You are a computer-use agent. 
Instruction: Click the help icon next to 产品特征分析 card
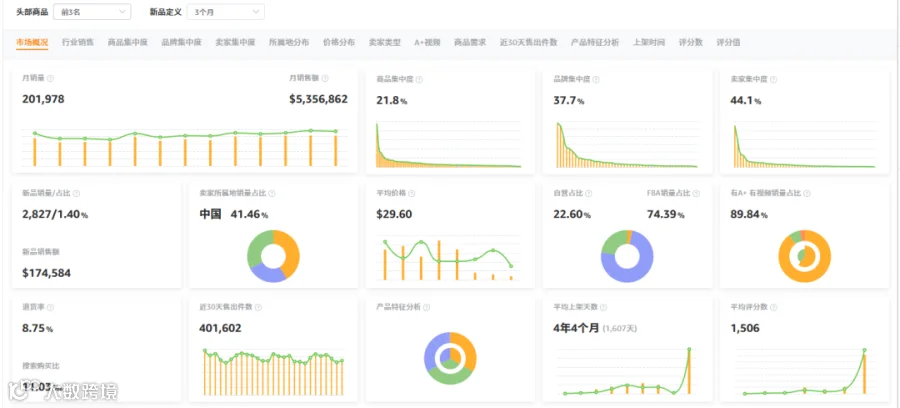click(425, 308)
